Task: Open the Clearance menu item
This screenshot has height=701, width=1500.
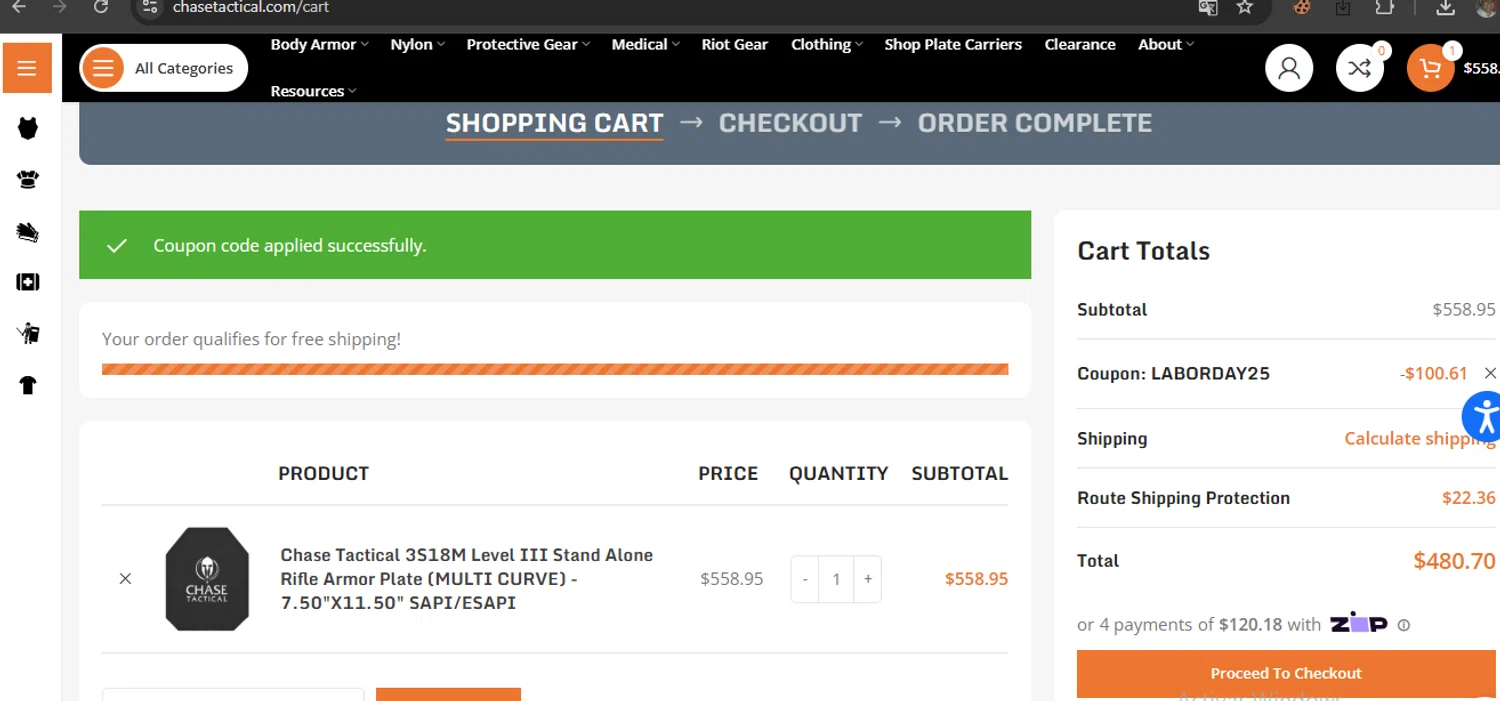Action: pyautogui.click(x=1080, y=44)
